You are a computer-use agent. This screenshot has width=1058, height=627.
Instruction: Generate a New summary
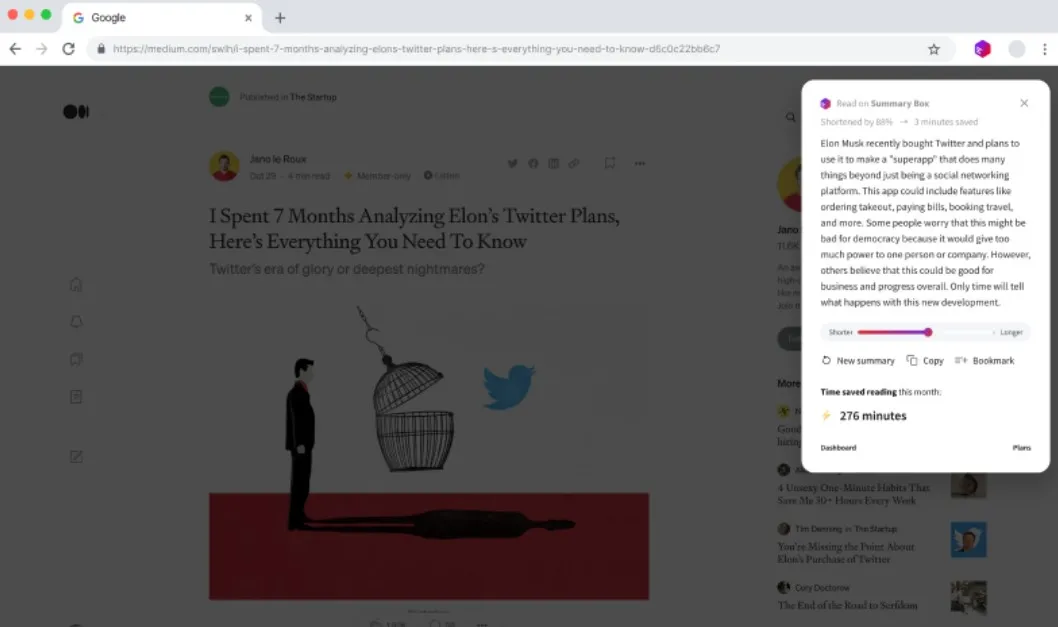[858, 360]
